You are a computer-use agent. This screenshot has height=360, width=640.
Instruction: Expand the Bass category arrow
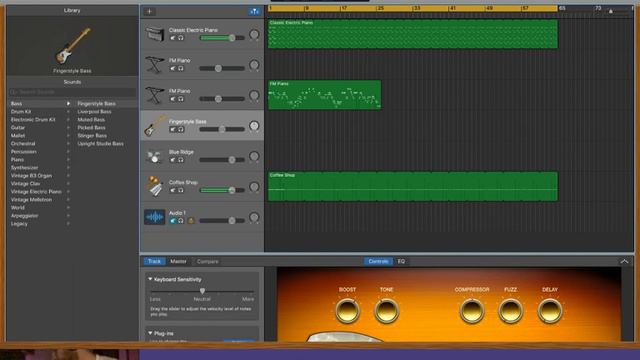[x=68, y=104]
